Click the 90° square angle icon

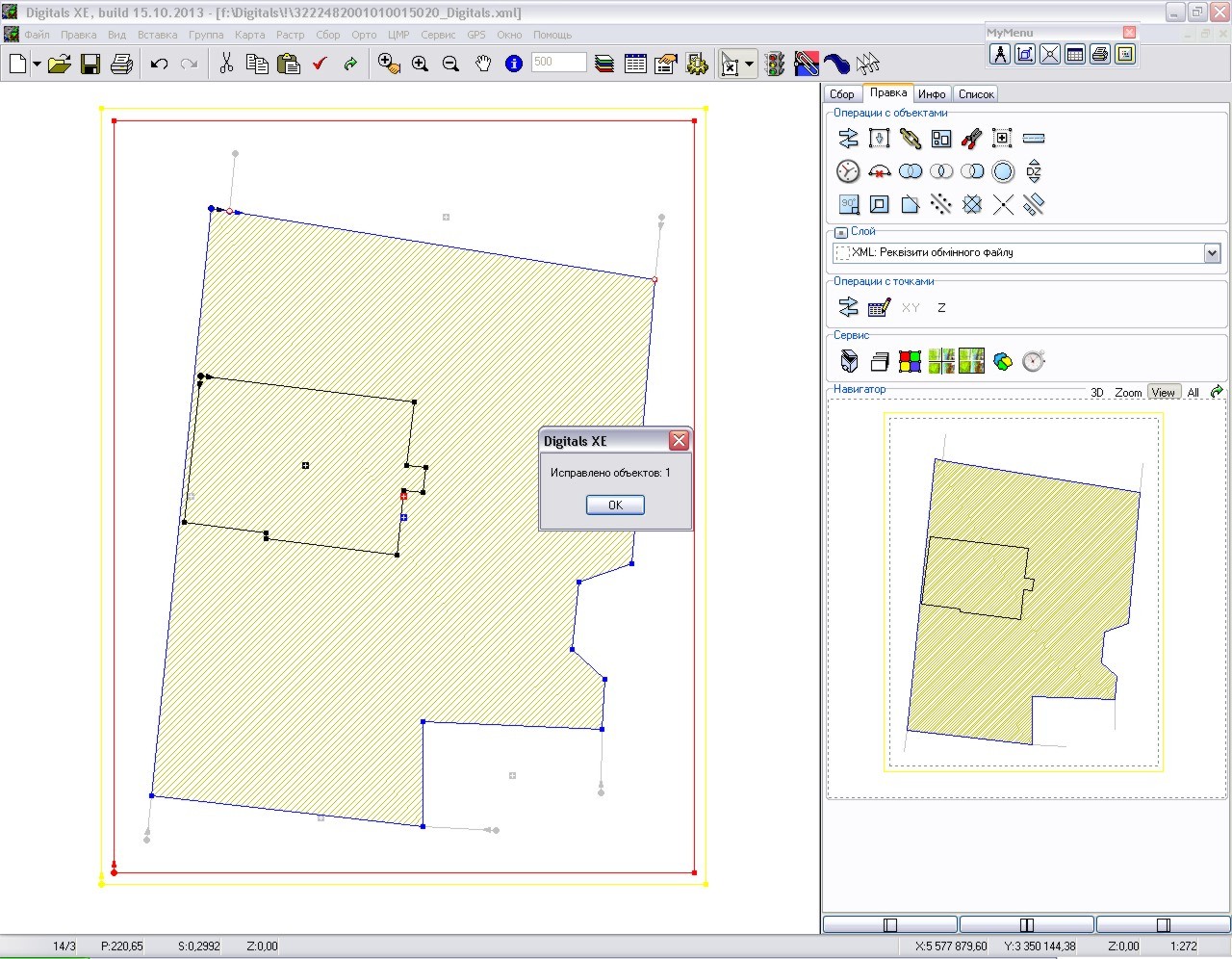[x=848, y=204]
